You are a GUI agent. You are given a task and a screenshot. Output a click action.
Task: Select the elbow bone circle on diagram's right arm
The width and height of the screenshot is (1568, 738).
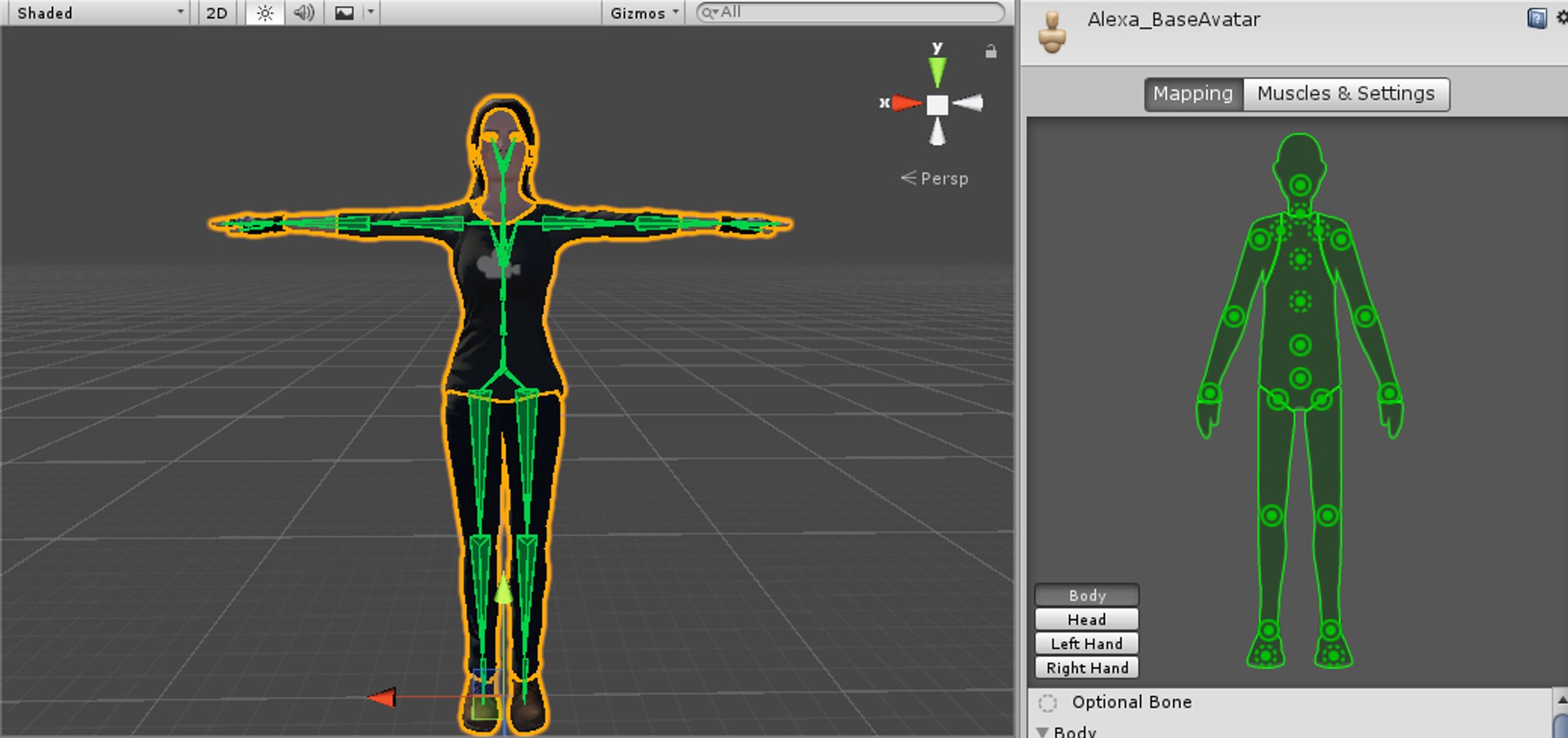pyautogui.click(x=1365, y=316)
